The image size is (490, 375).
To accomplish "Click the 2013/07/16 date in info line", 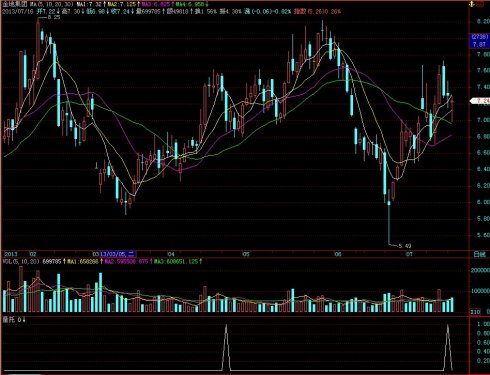I will [x=18, y=12].
